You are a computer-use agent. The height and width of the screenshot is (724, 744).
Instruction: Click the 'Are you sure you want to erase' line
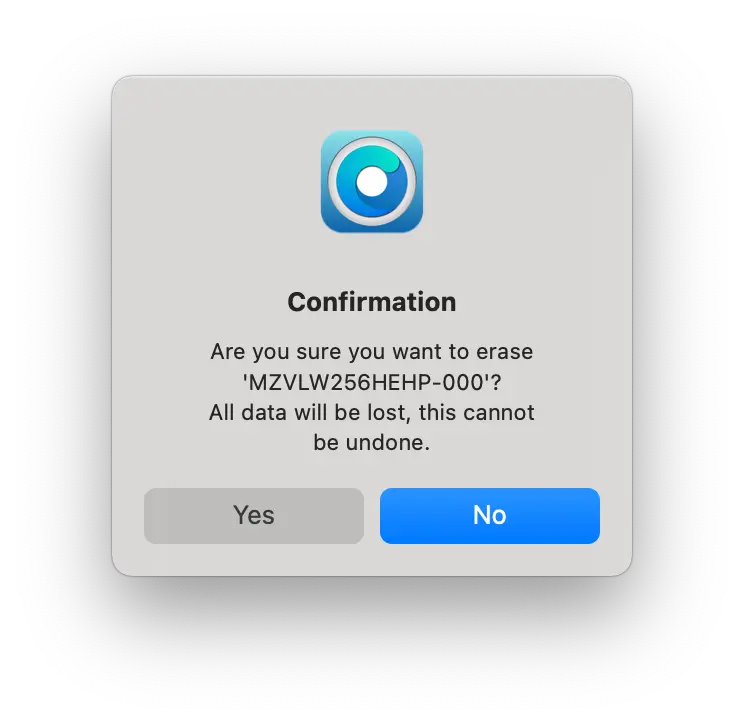pos(372,352)
